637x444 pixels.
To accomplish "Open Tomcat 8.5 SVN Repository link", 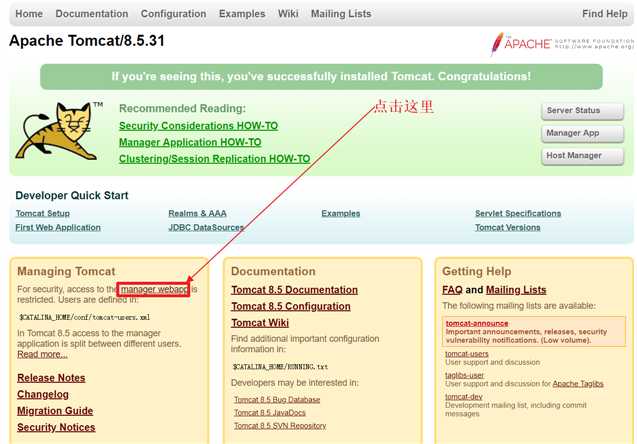I will (x=280, y=426).
